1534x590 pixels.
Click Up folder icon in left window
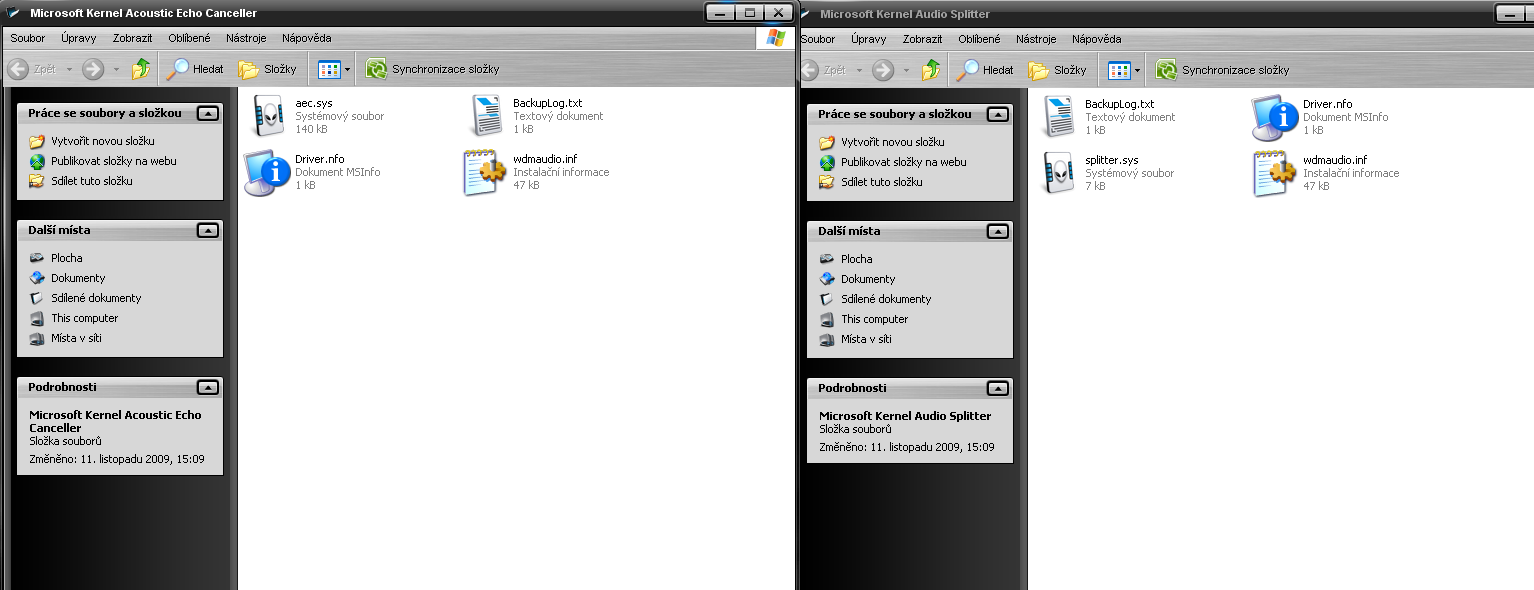141,69
